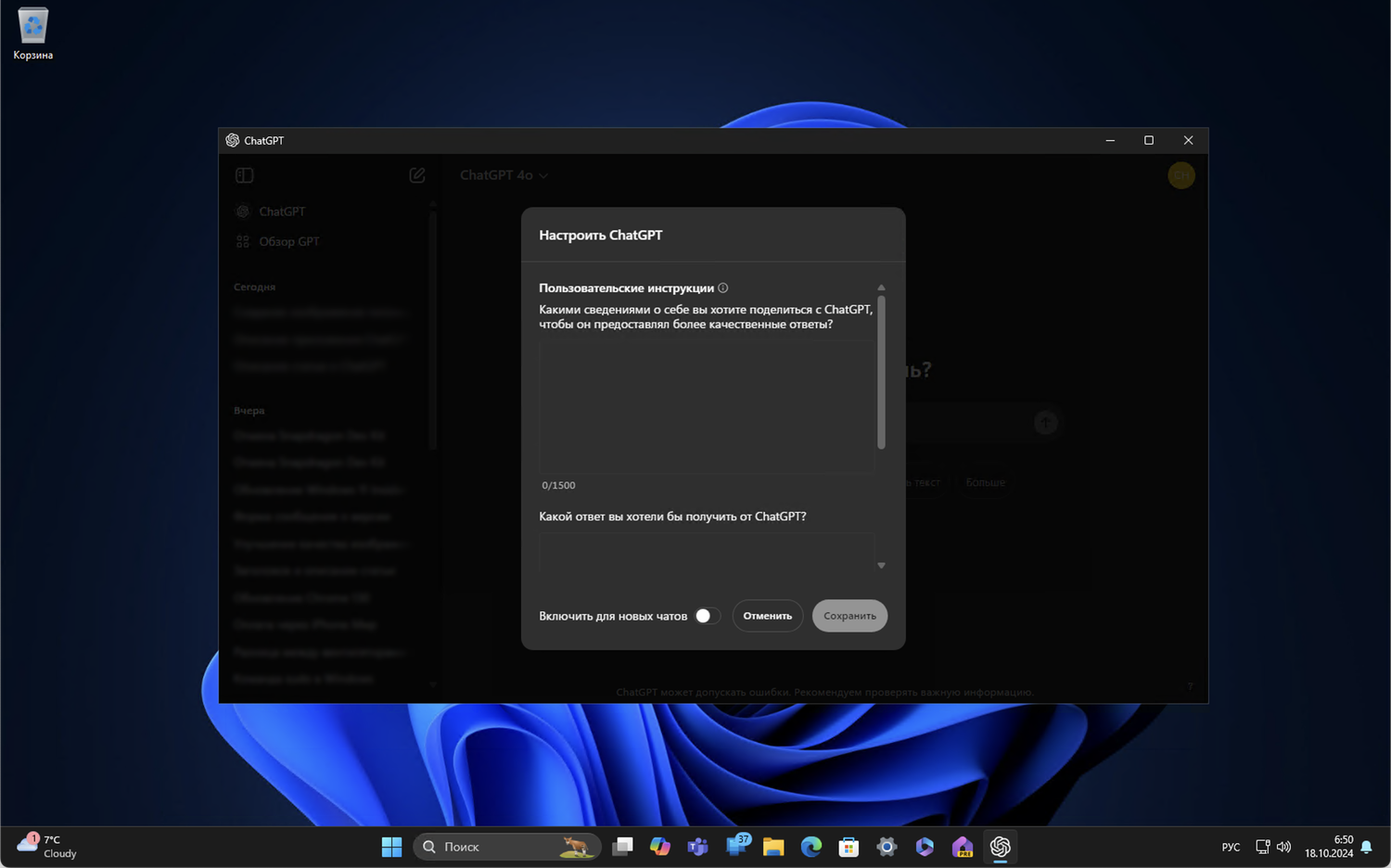Click the Настроить ChatGPT dialog title
This screenshot has height=868, width=1391.
[x=601, y=236]
